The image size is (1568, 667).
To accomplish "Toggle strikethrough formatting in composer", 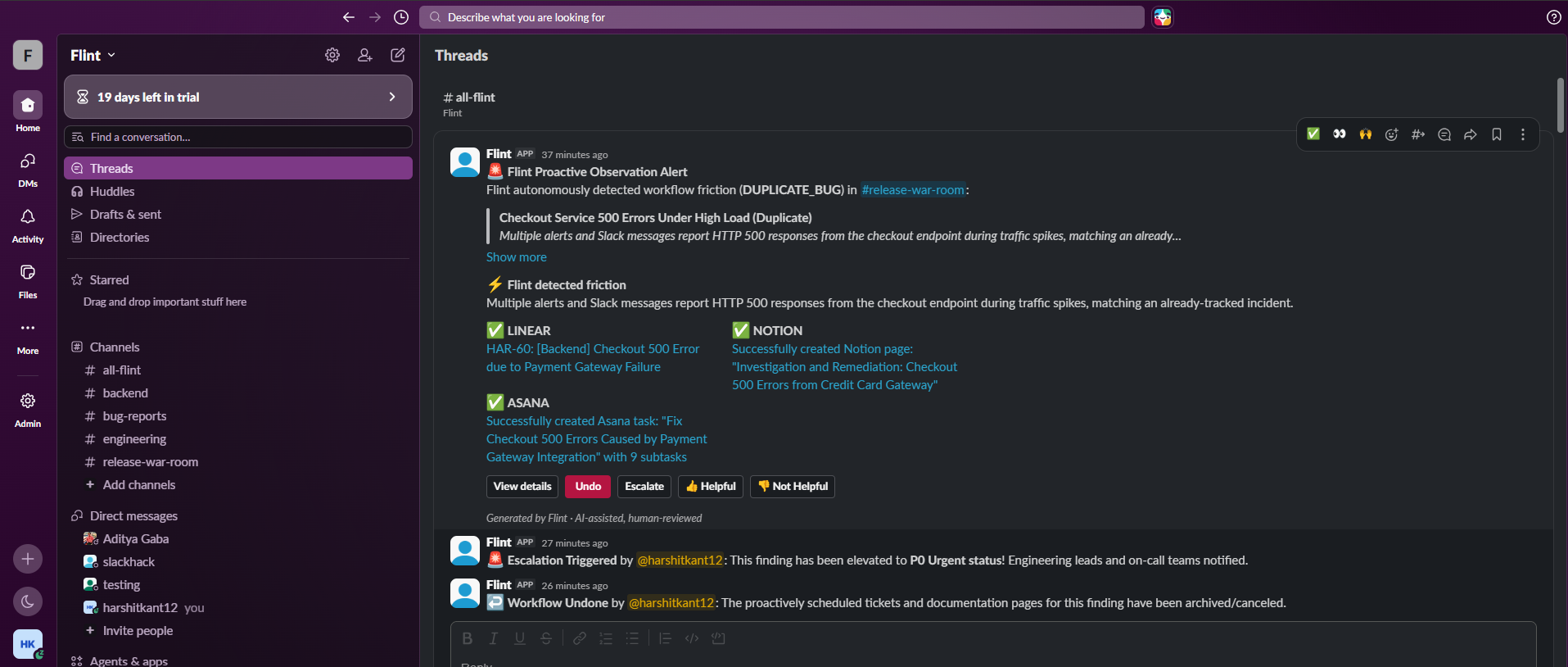I will 546,638.
